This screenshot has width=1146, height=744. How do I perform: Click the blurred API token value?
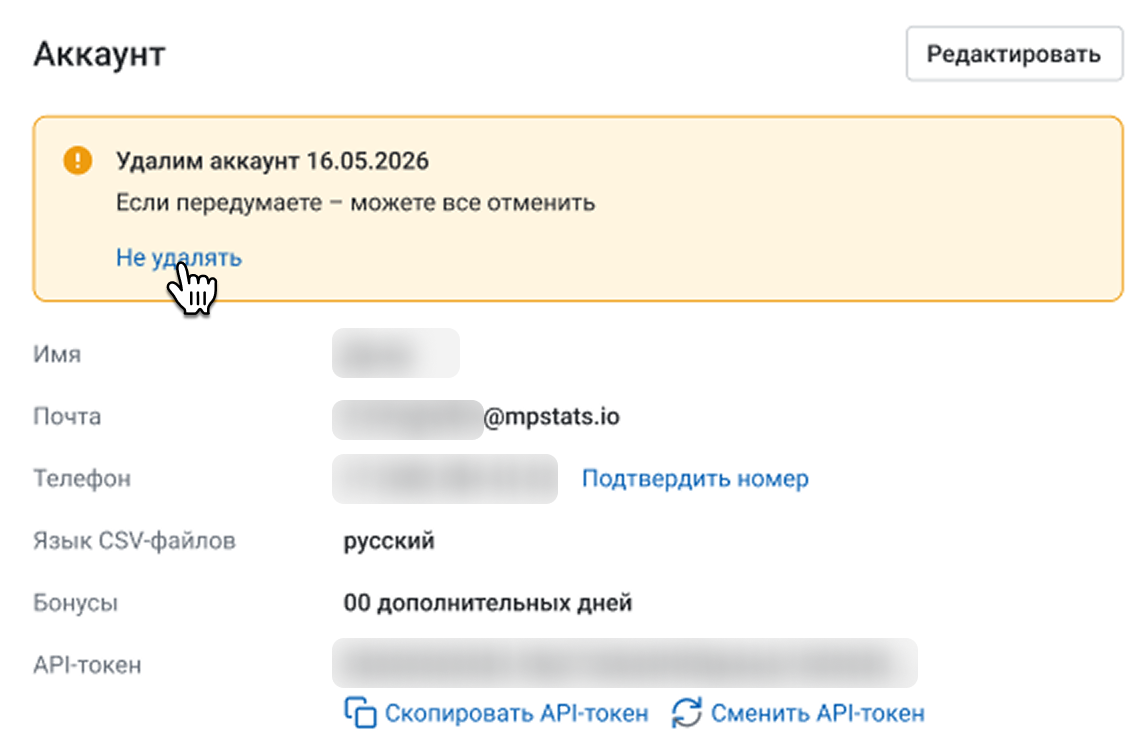coord(625,663)
